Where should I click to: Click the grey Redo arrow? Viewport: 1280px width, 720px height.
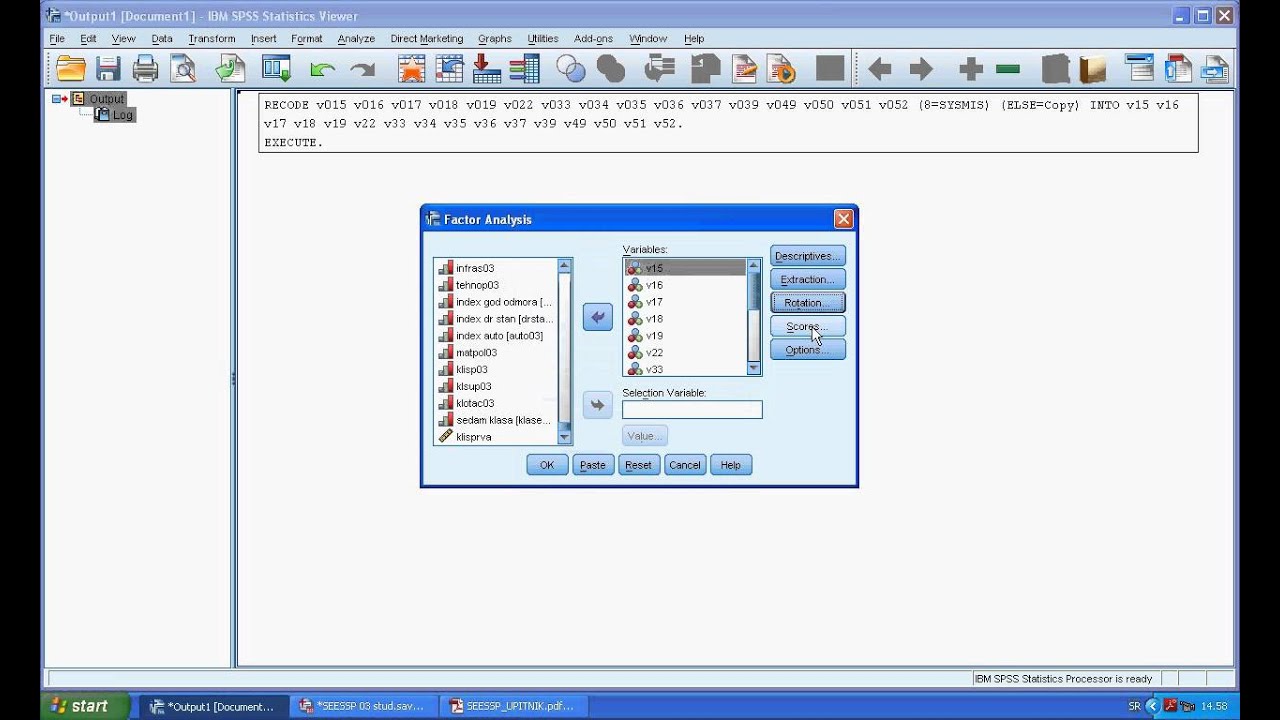click(x=362, y=69)
